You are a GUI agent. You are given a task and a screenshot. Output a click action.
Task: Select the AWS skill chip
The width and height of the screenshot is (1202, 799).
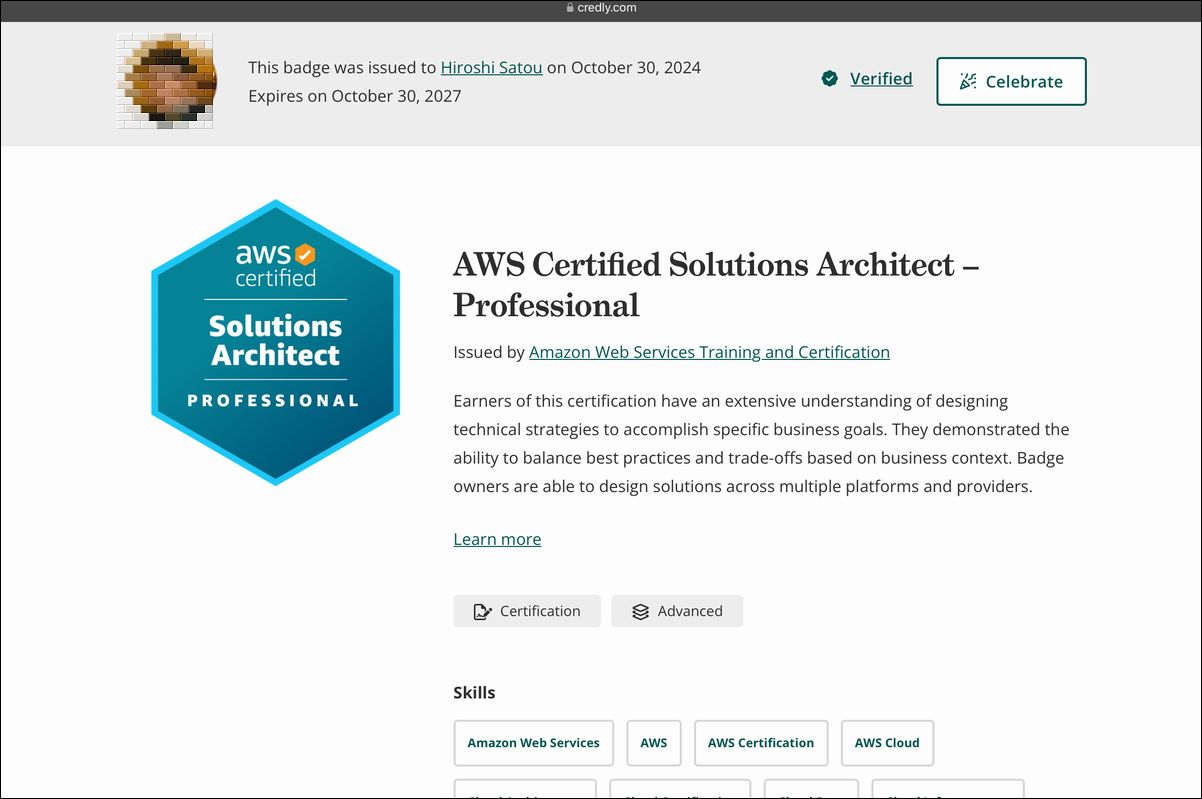click(x=654, y=743)
